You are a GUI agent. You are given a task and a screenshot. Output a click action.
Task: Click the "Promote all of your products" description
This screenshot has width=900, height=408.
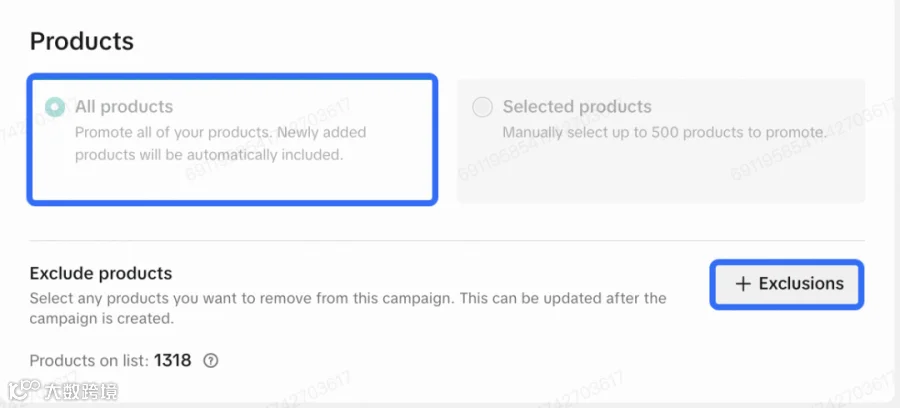pyautogui.click(x=220, y=144)
